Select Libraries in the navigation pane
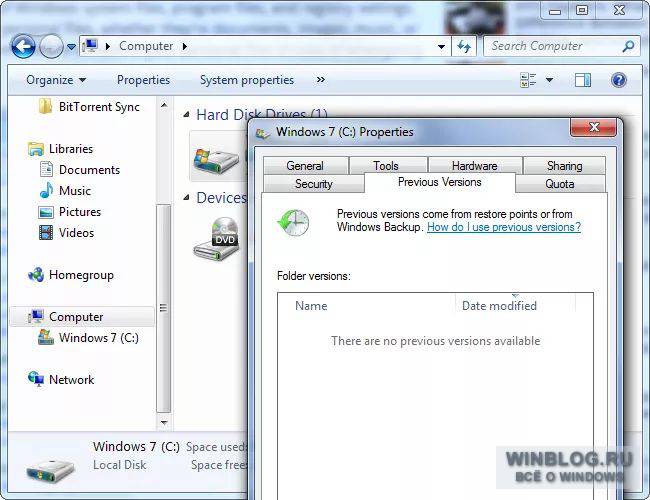 point(61,149)
